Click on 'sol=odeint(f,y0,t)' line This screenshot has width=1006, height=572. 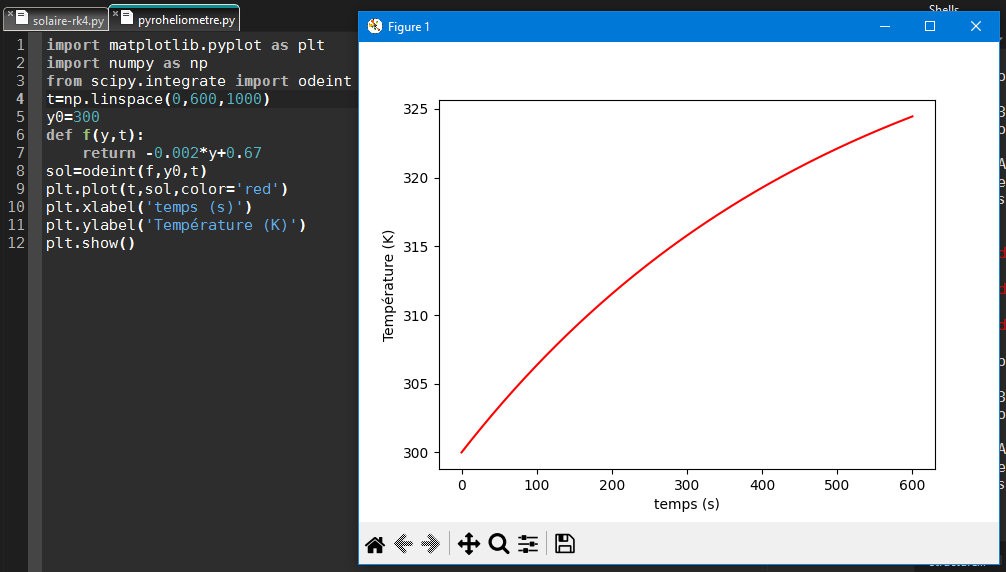(x=126, y=171)
